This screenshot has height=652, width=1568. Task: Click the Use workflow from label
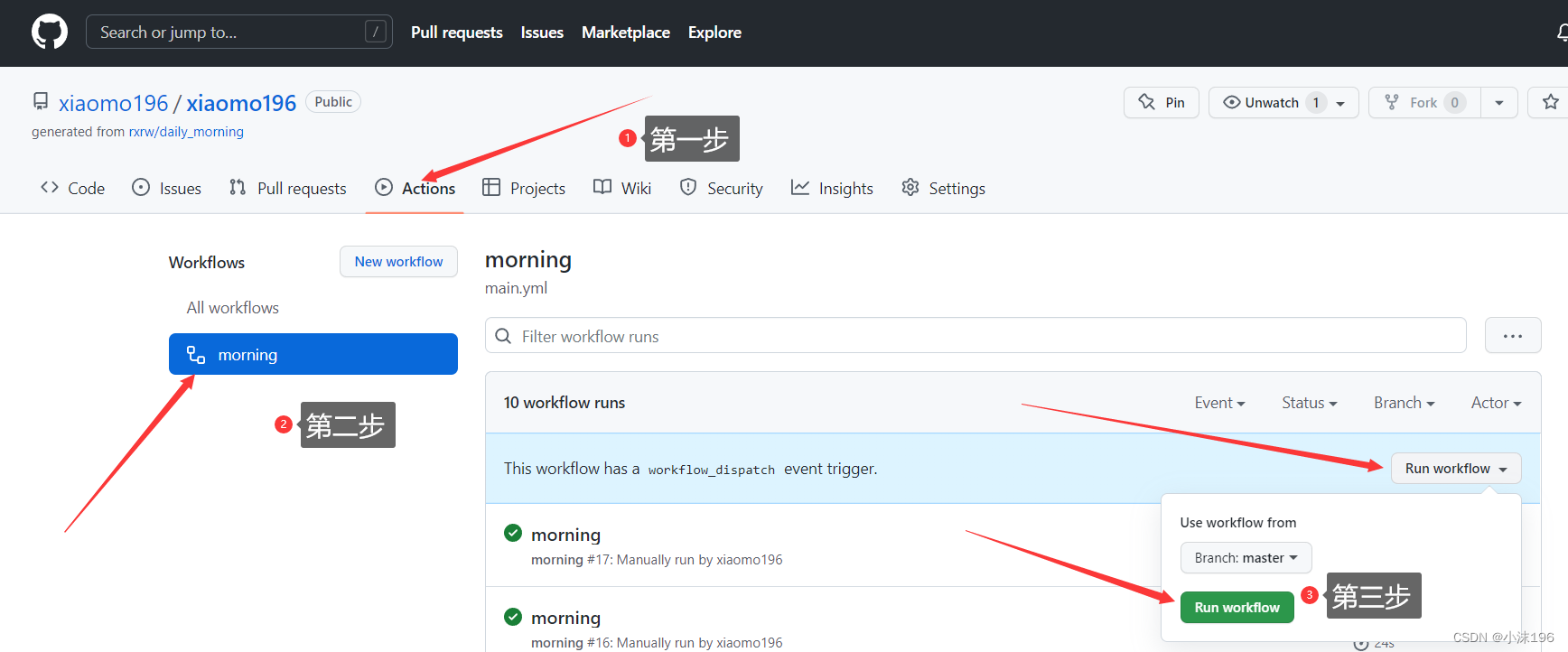[x=1238, y=522]
